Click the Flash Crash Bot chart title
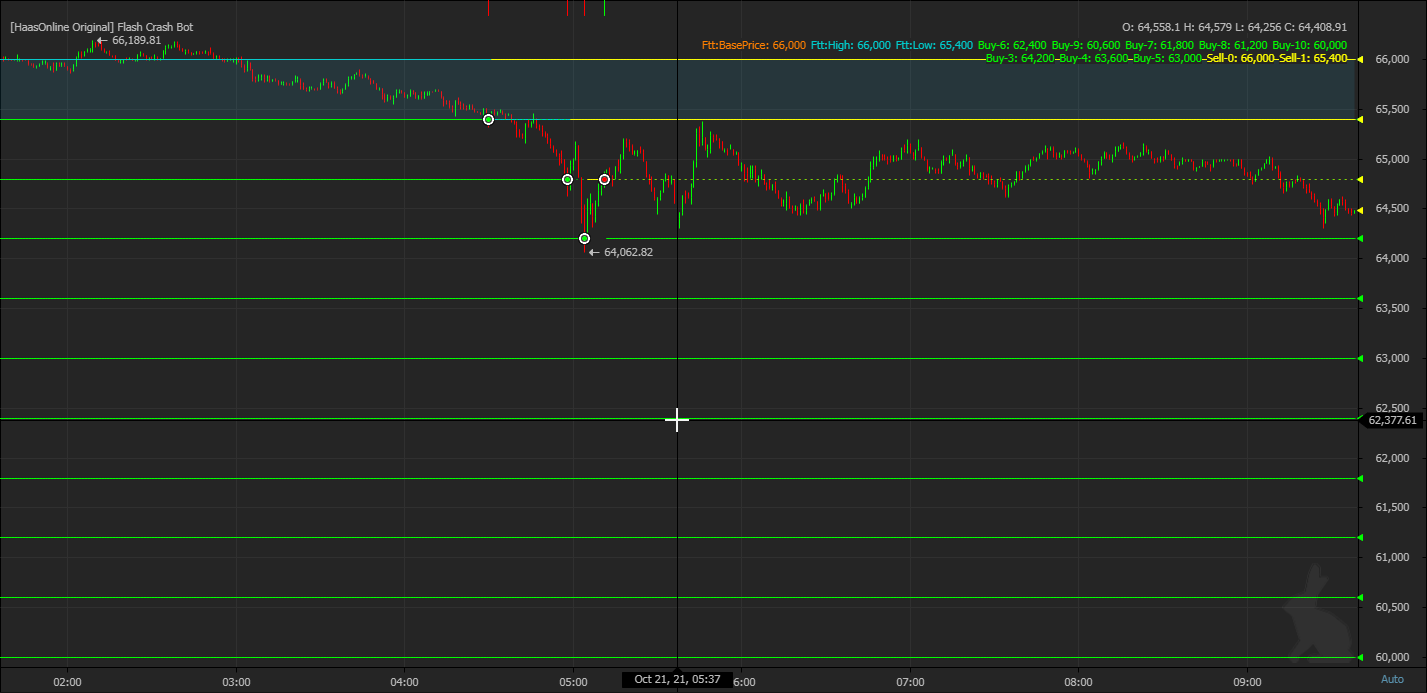Image resolution: width=1427 pixels, height=693 pixels. (101, 27)
